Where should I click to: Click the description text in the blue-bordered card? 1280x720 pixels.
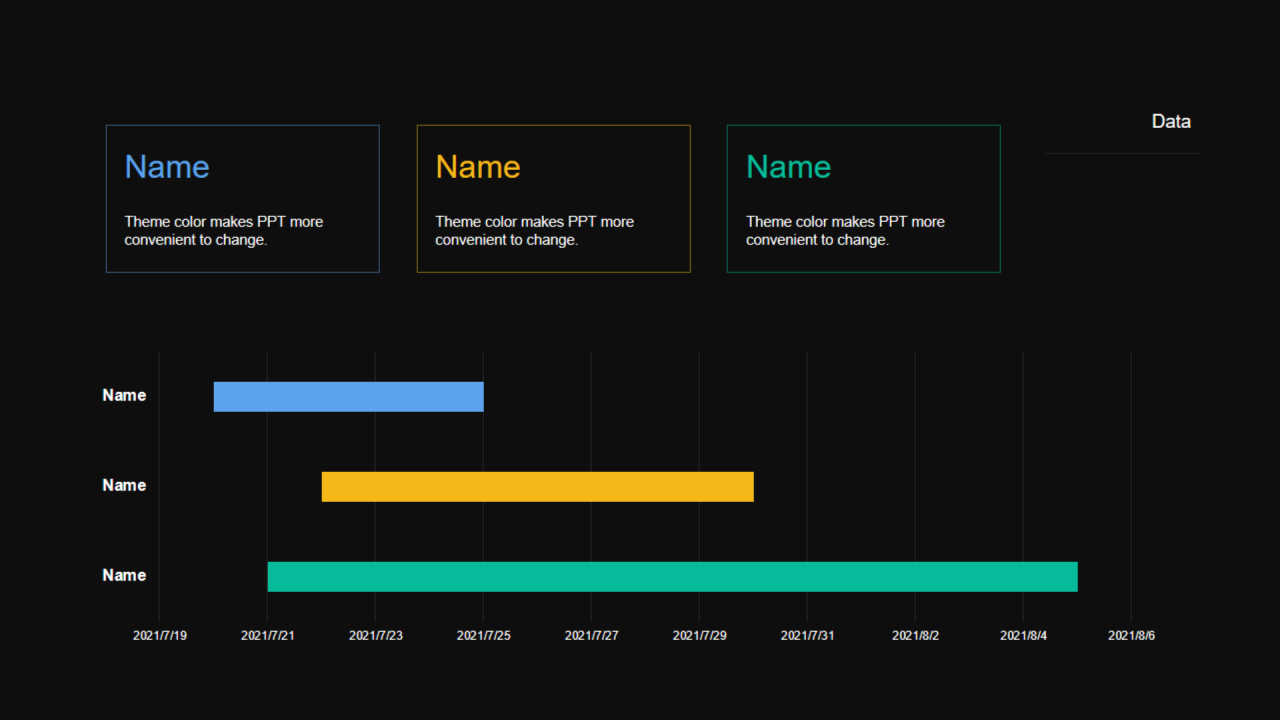tap(223, 231)
